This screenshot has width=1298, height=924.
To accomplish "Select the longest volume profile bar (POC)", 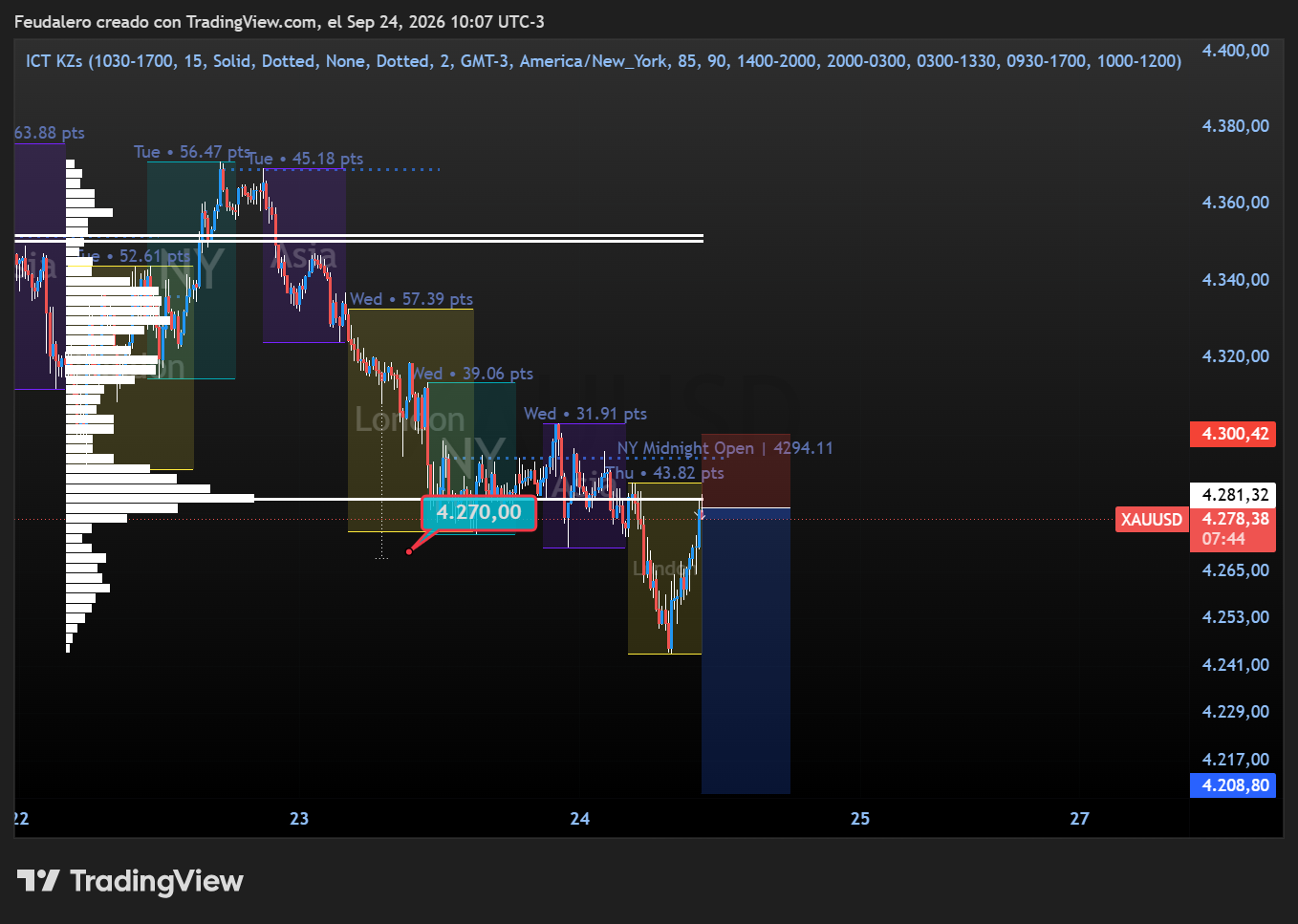I will tap(160, 498).
